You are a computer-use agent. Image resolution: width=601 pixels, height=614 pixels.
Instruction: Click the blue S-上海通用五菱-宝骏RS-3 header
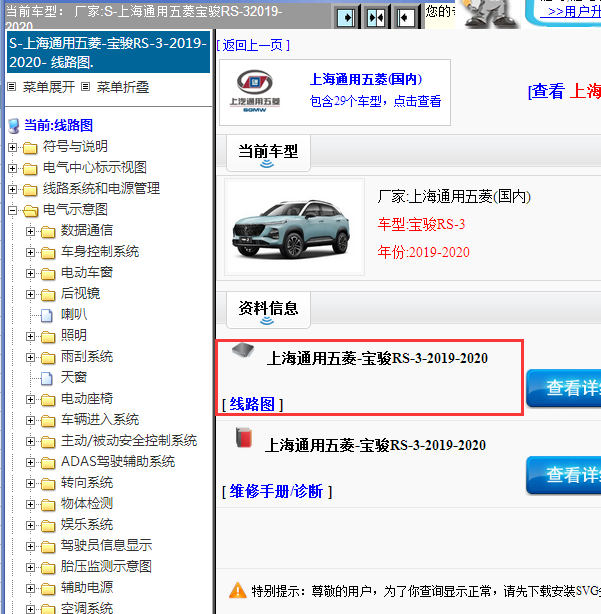coord(108,52)
